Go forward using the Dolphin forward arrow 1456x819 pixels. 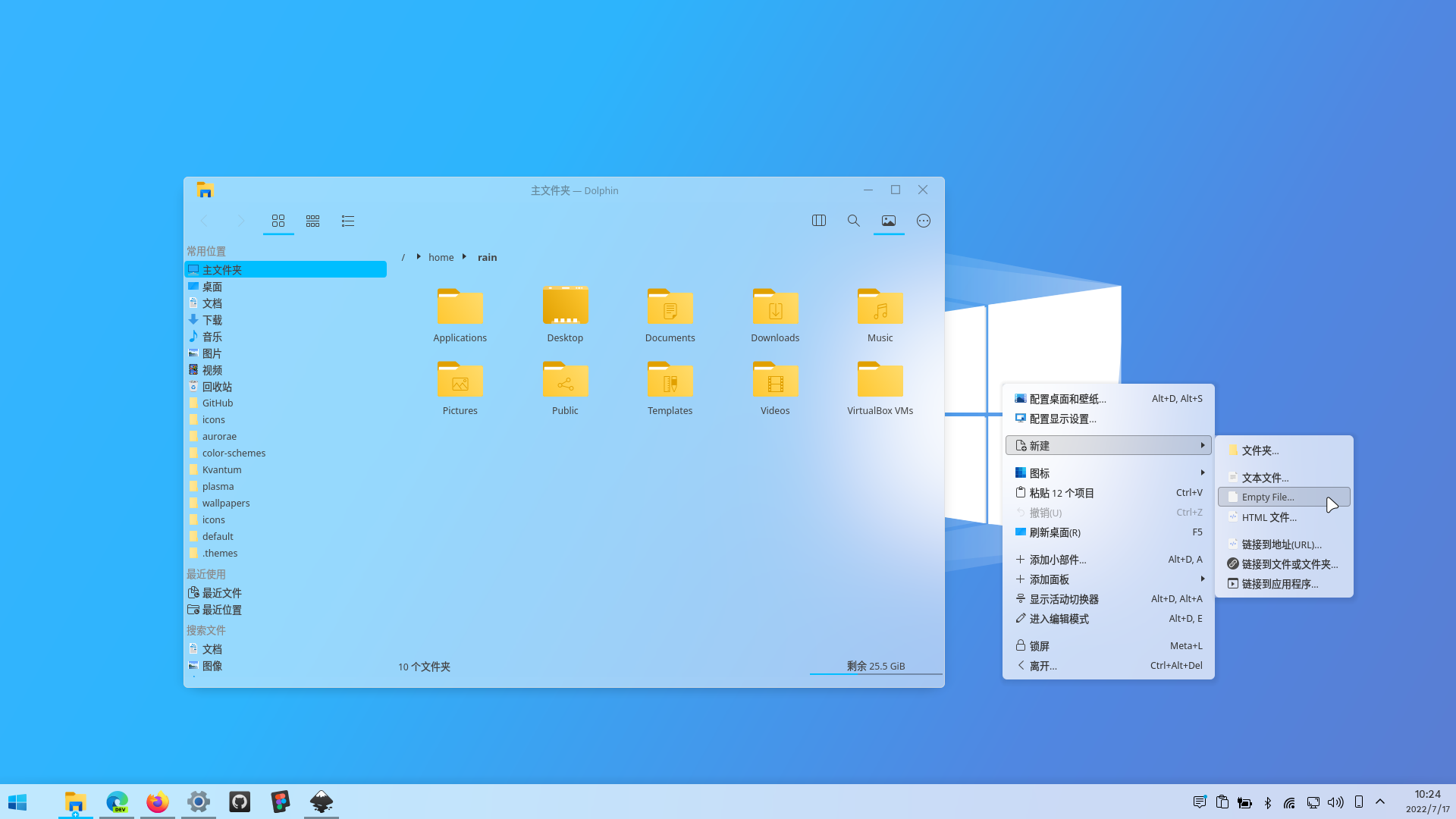pyautogui.click(x=240, y=221)
